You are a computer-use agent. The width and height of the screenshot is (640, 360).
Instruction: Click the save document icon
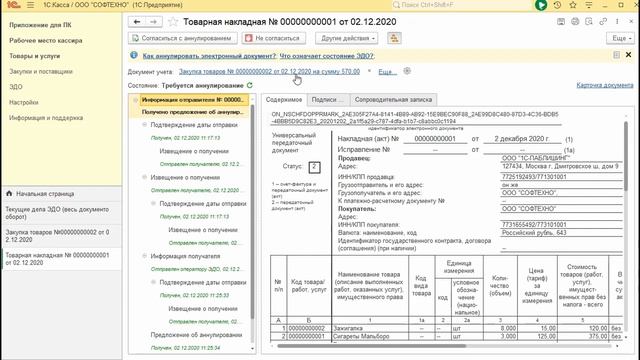tap(561, 22)
